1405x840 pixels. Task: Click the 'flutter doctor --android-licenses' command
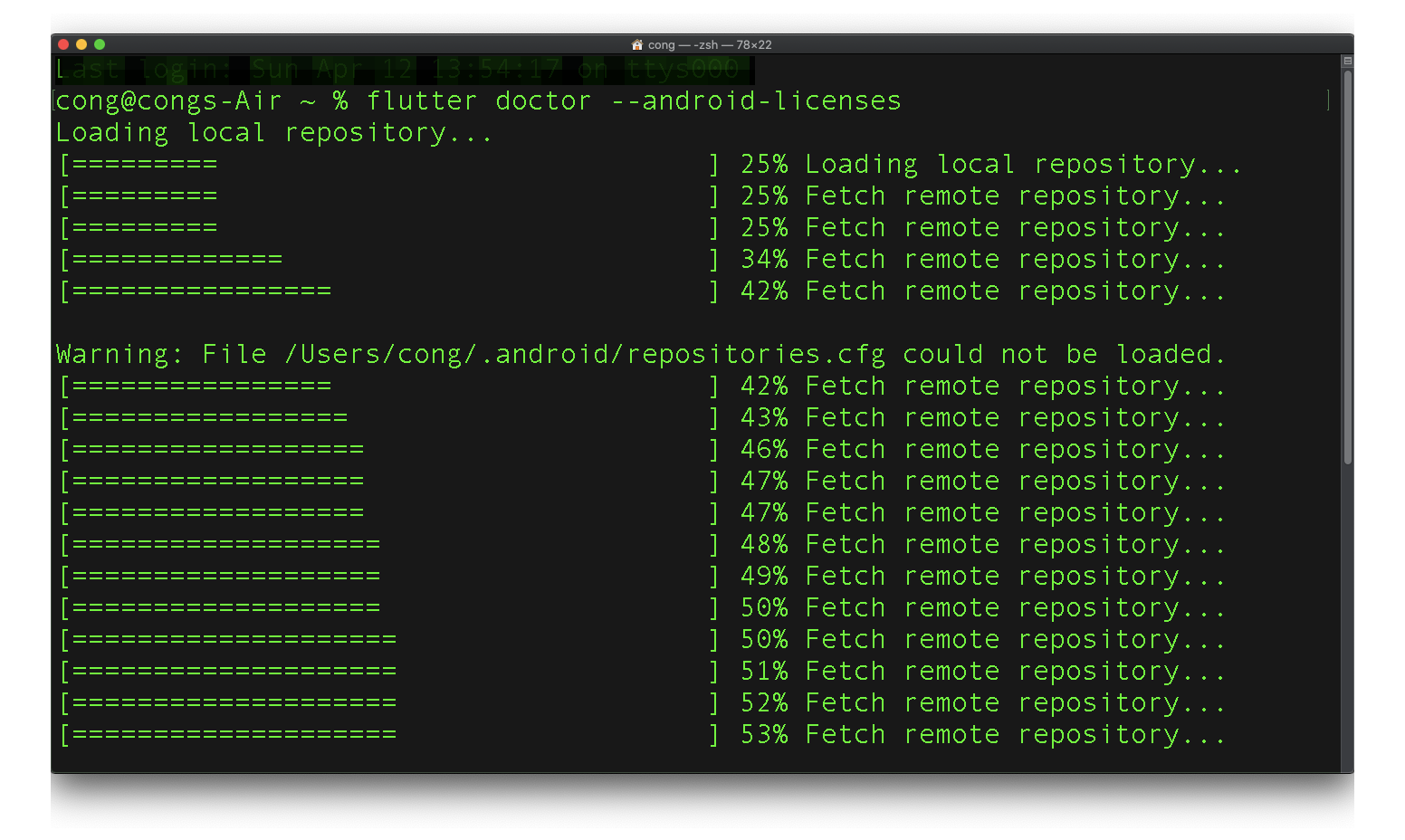(x=634, y=100)
